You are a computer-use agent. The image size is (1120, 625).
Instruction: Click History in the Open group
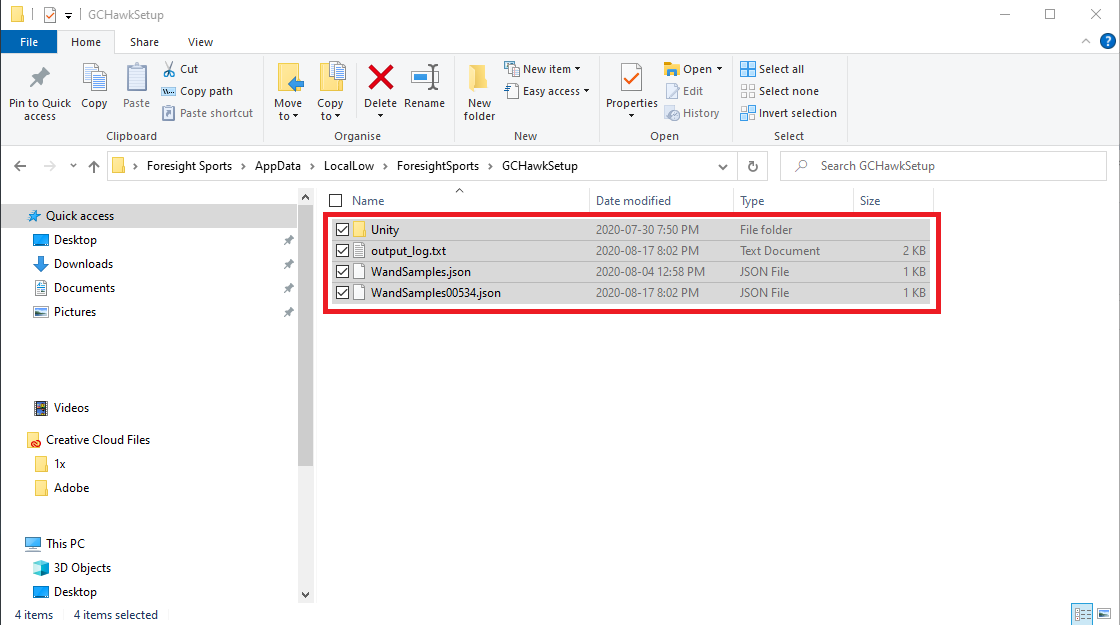point(692,113)
